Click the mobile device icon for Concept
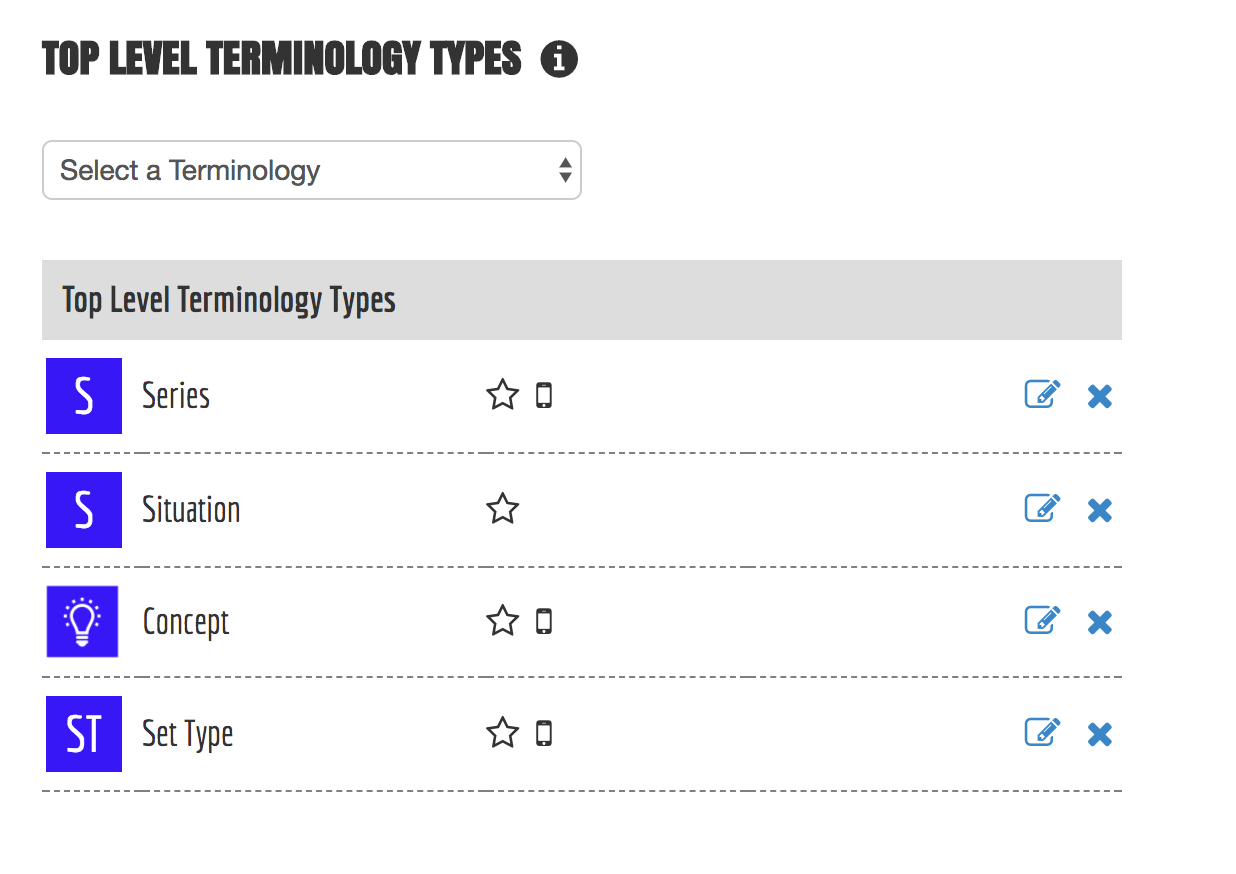The height and width of the screenshot is (874, 1236). click(x=544, y=622)
